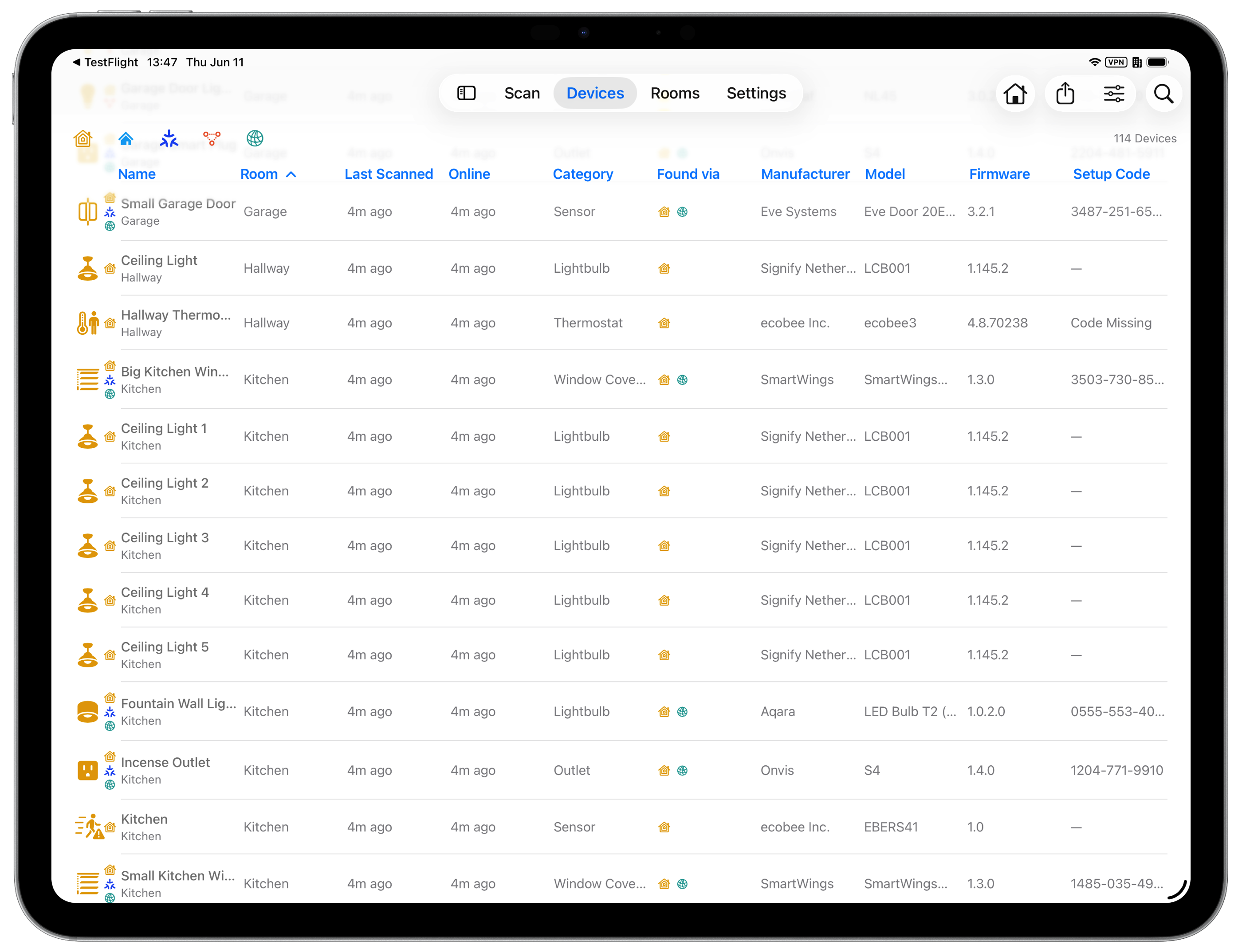Click the Small Garage Door sensor icon
1242x952 pixels.
[87, 212]
